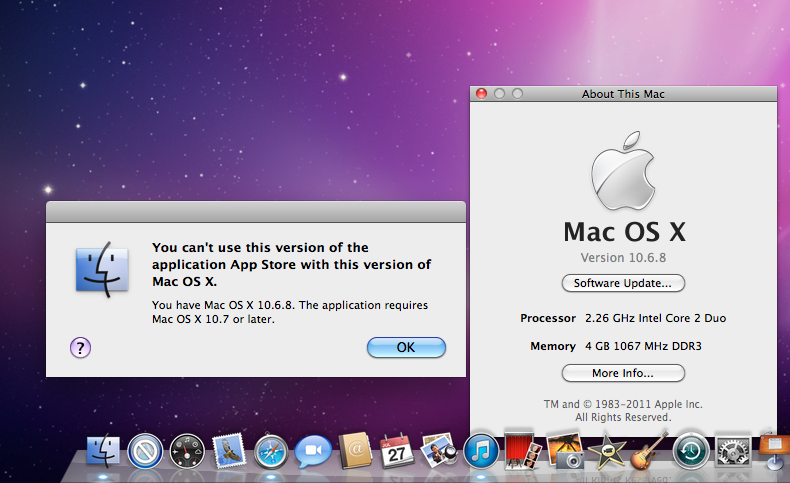790x483 pixels.
Task: Open iChat from the Dock
Action: [x=313, y=451]
